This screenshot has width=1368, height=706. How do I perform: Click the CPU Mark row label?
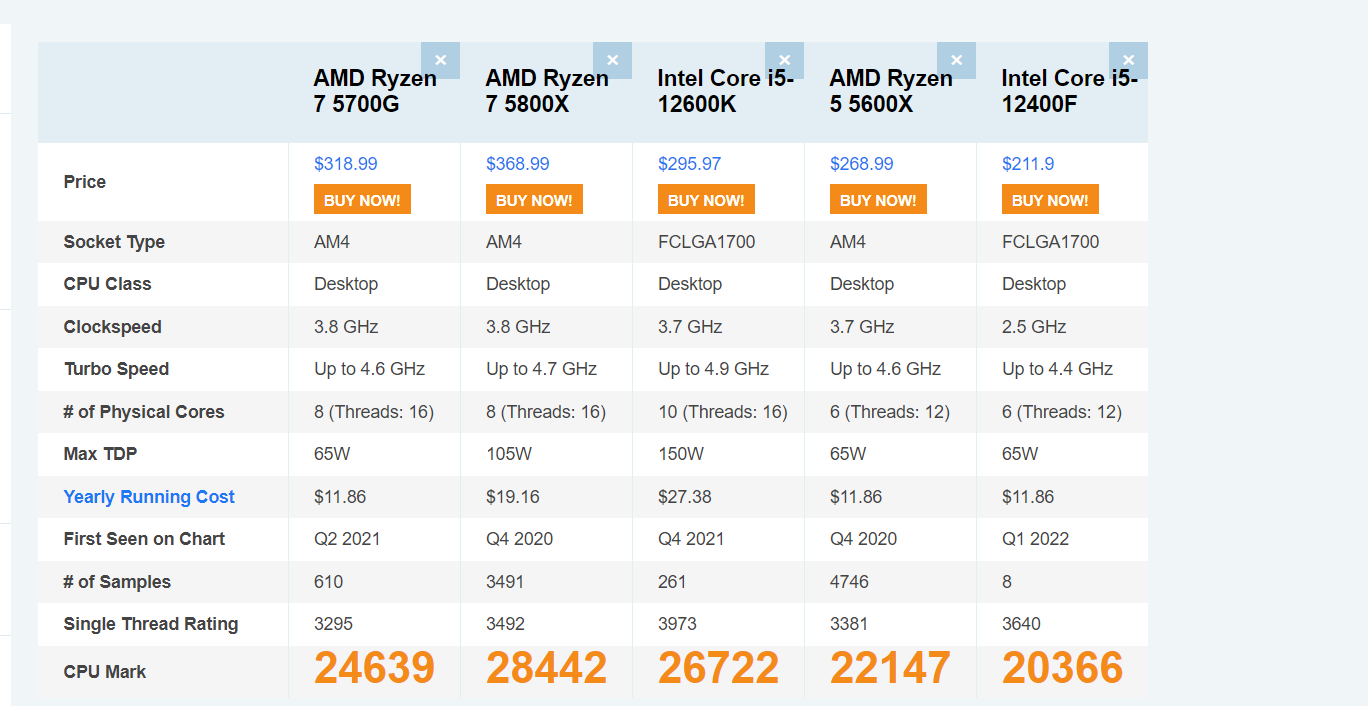(105, 672)
